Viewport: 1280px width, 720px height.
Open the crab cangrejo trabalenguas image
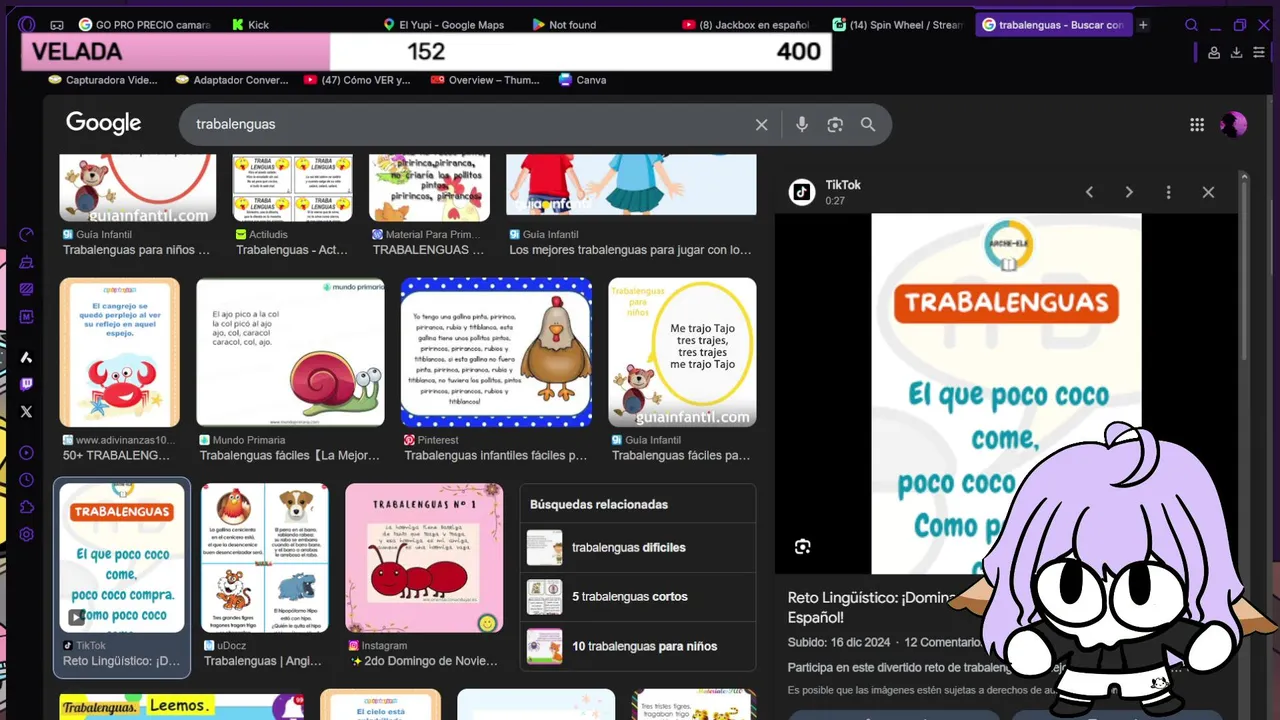[x=119, y=352]
